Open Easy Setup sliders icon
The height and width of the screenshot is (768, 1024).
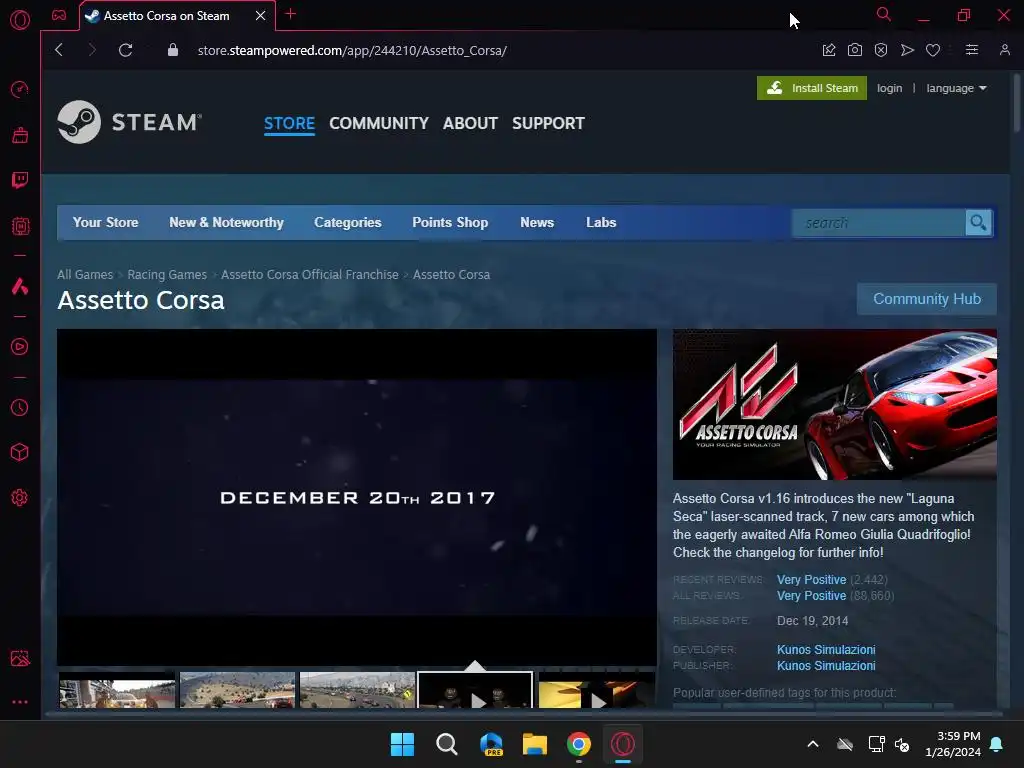click(972, 50)
